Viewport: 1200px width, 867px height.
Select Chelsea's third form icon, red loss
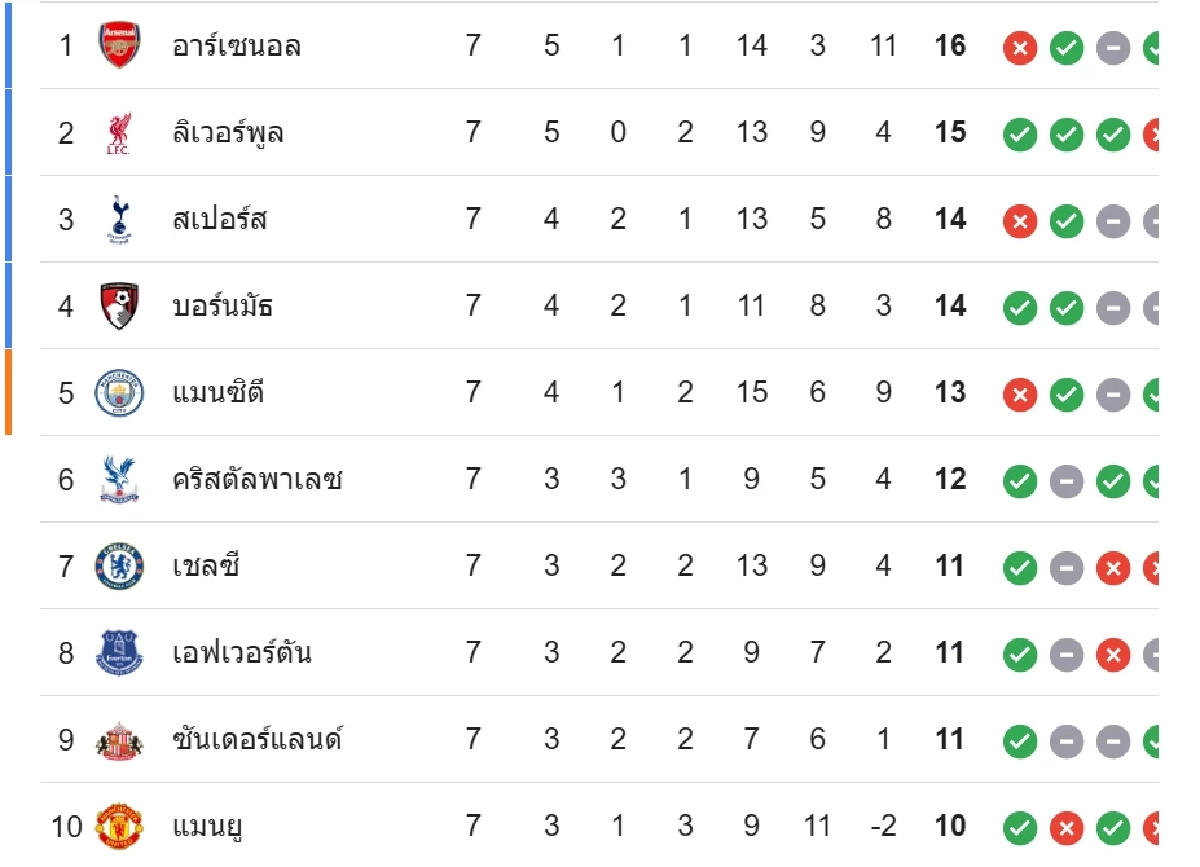[x=1112, y=567]
